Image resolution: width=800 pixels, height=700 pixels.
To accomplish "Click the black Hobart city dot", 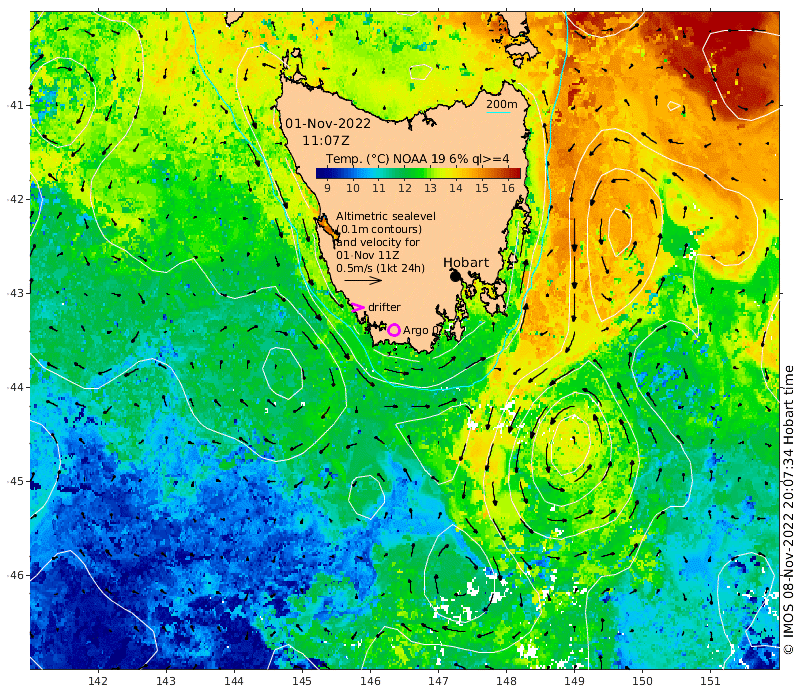I will [456, 277].
